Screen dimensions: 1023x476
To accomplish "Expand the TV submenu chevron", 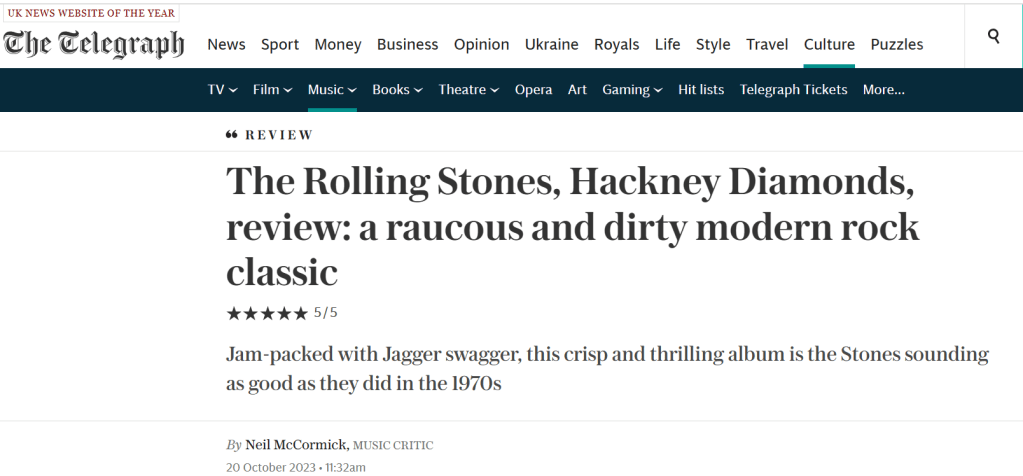I will (x=233, y=90).
